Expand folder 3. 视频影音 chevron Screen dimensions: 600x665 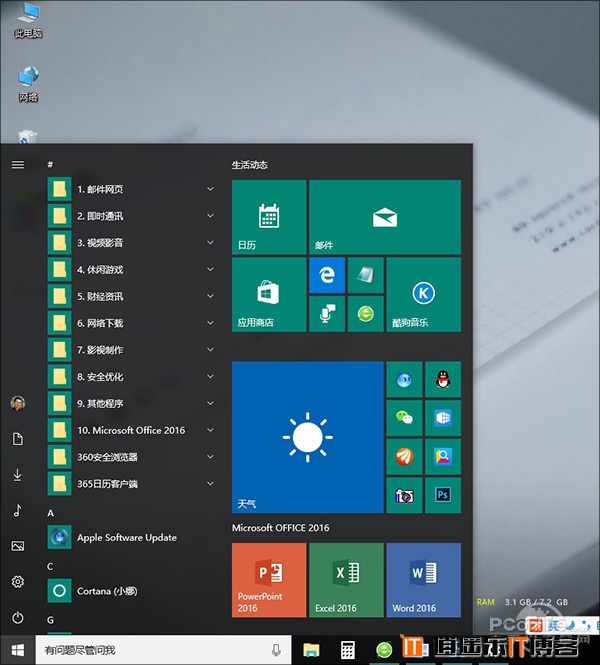click(210, 243)
